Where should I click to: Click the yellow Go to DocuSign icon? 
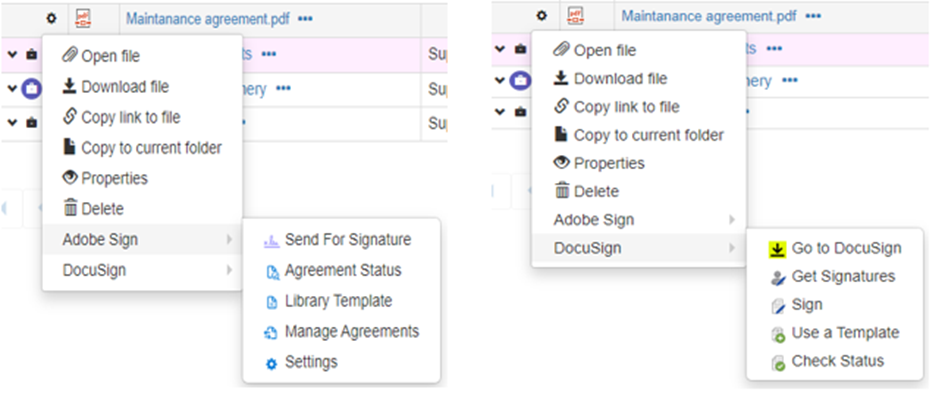click(778, 250)
